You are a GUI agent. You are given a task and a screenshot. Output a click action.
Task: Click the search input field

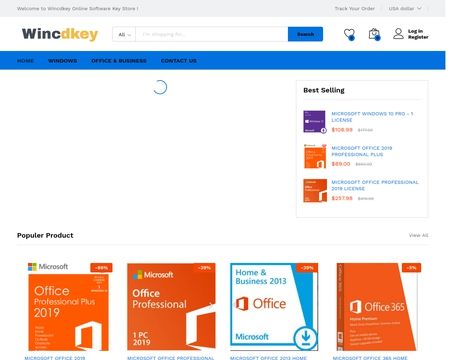[212, 34]
